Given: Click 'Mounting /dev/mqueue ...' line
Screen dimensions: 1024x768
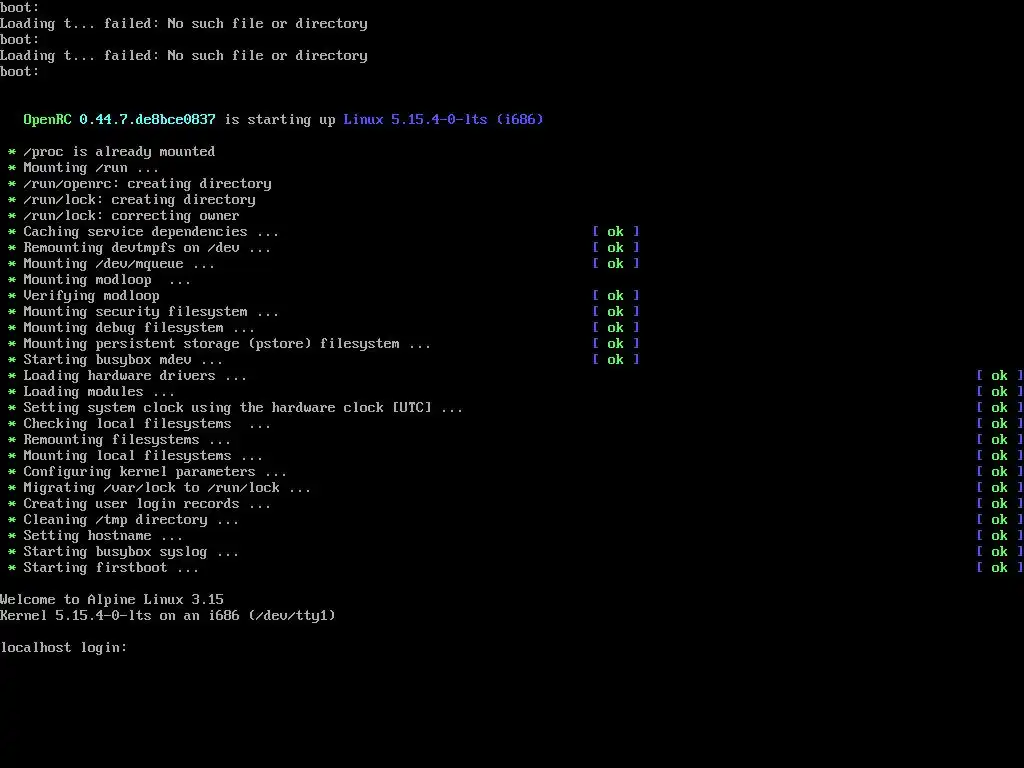Looking at the screenshot, I should pyautogui.click(x=119, y=264).
